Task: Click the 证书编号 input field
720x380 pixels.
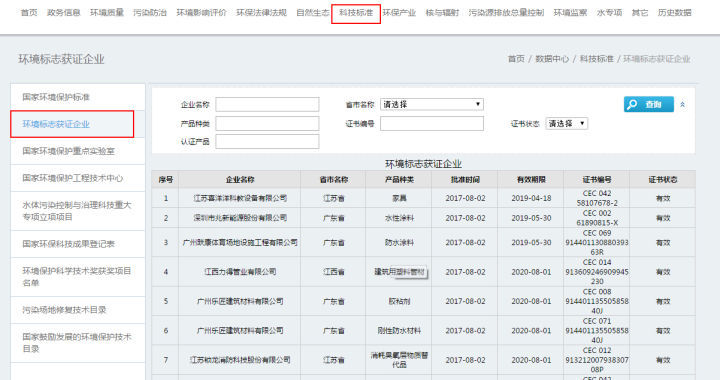Action: pos(432,123)
